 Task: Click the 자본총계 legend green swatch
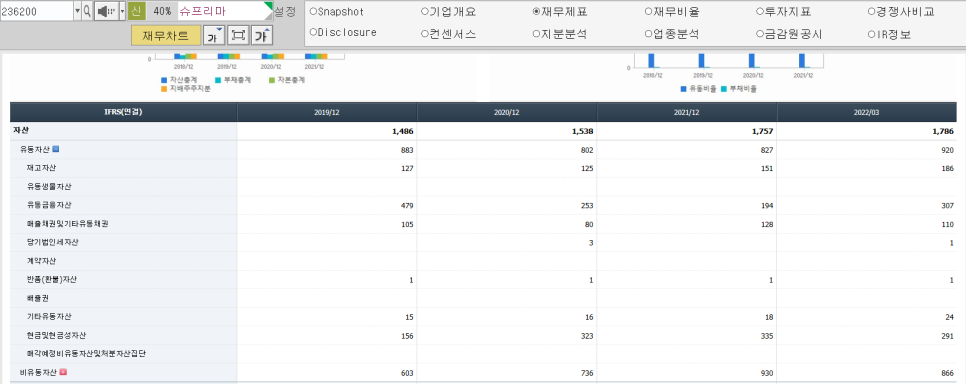click(x=272, y=80)
